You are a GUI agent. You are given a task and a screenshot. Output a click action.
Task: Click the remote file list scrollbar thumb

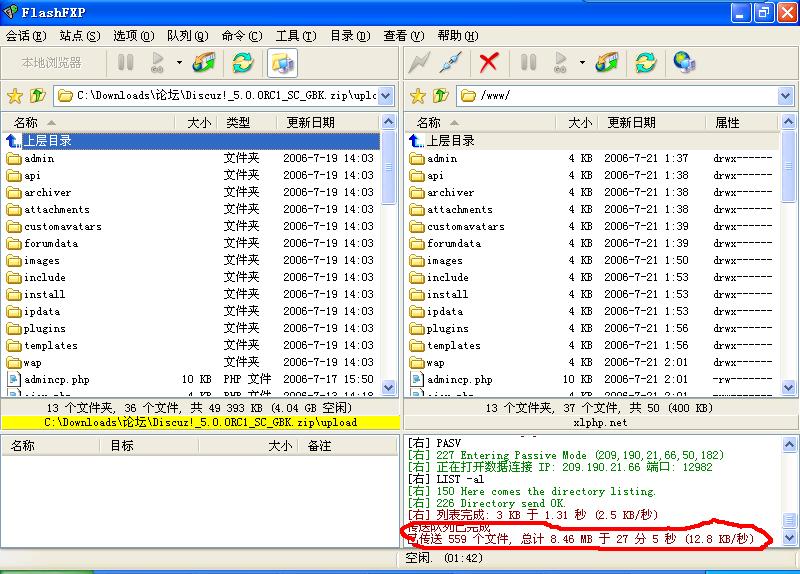point(788,166)
